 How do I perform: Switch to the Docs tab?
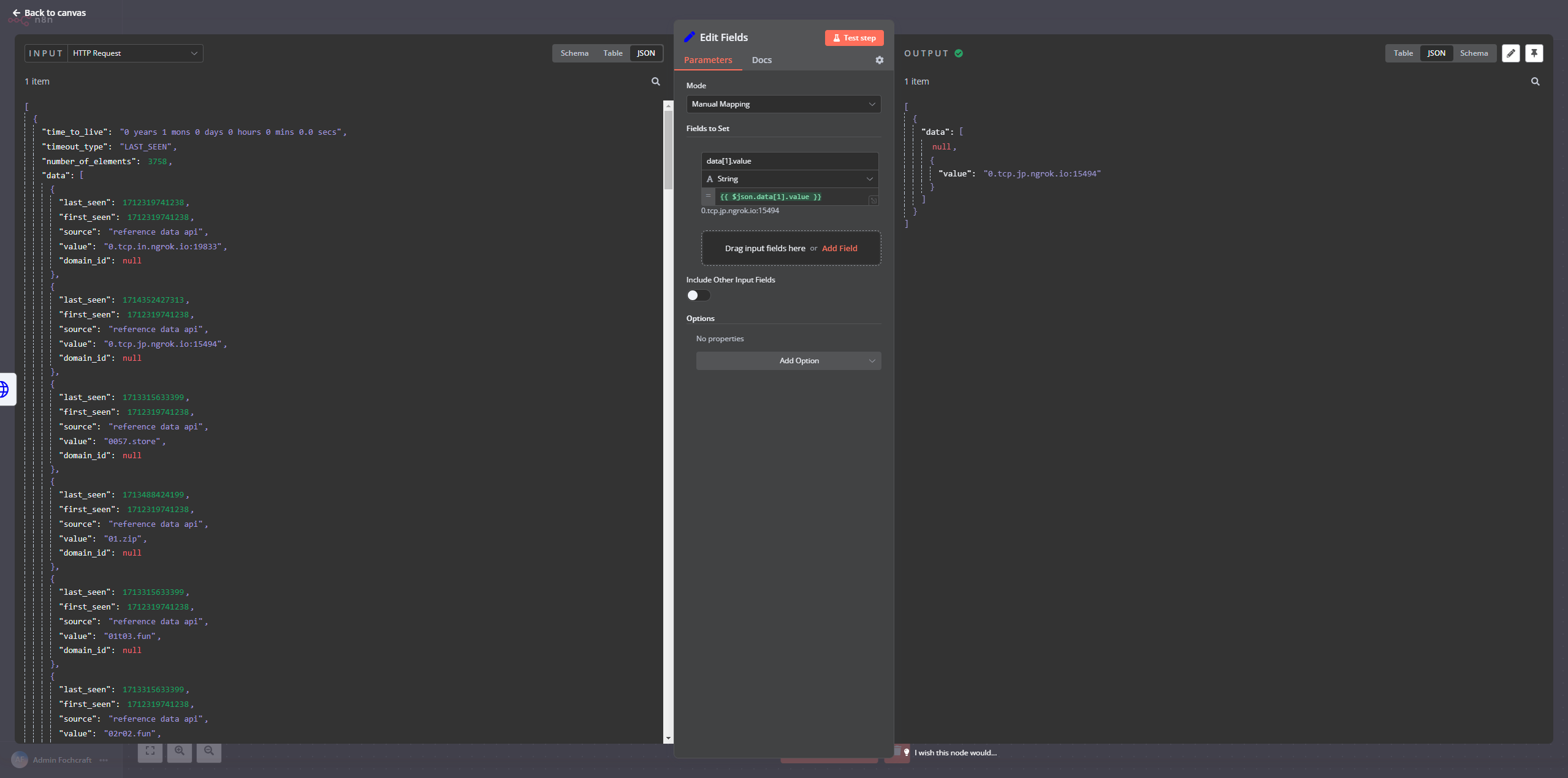761,60
